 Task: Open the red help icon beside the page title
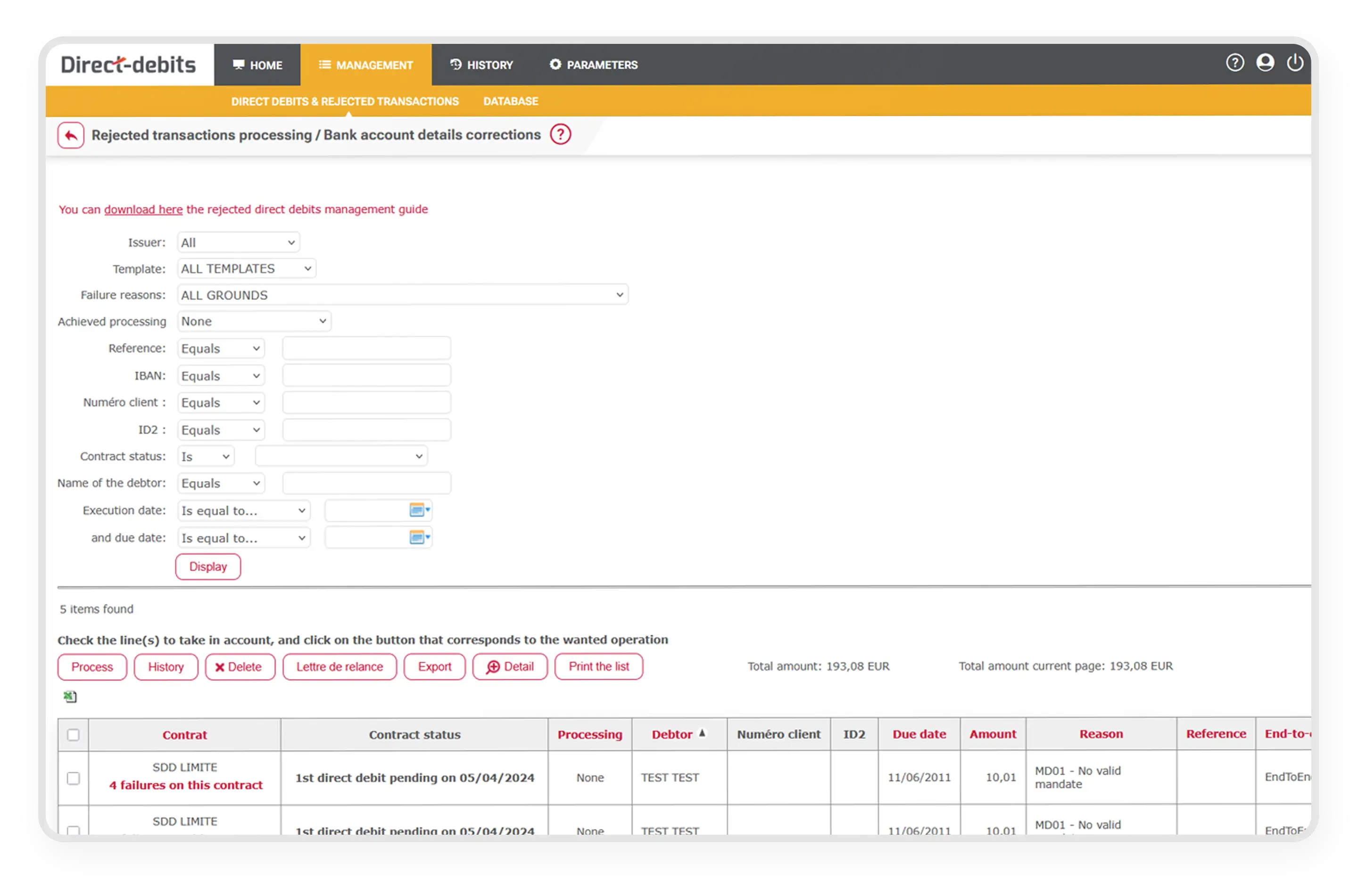(561, 134)
